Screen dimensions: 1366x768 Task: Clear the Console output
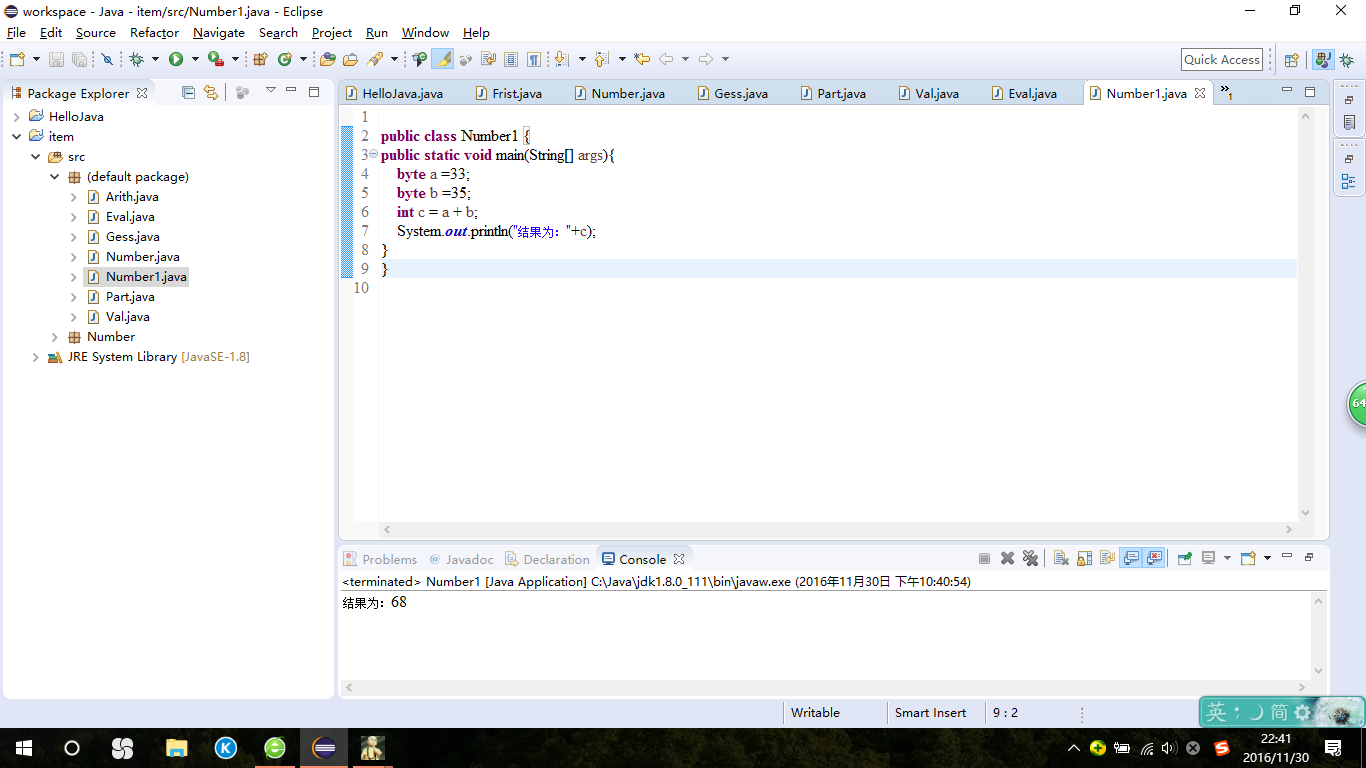tap(1061, 558)
